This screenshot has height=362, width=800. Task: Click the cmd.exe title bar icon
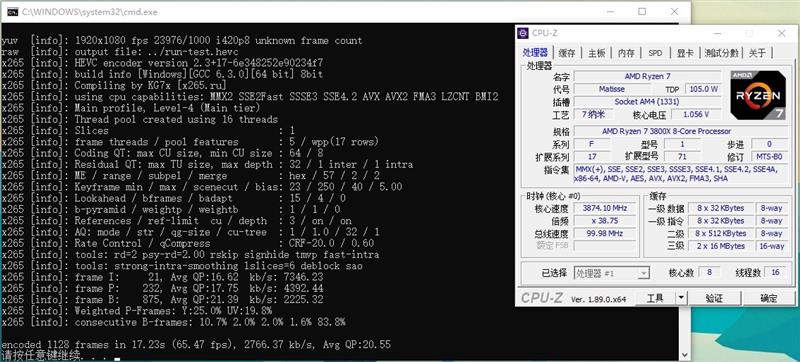tap(13, 12)
